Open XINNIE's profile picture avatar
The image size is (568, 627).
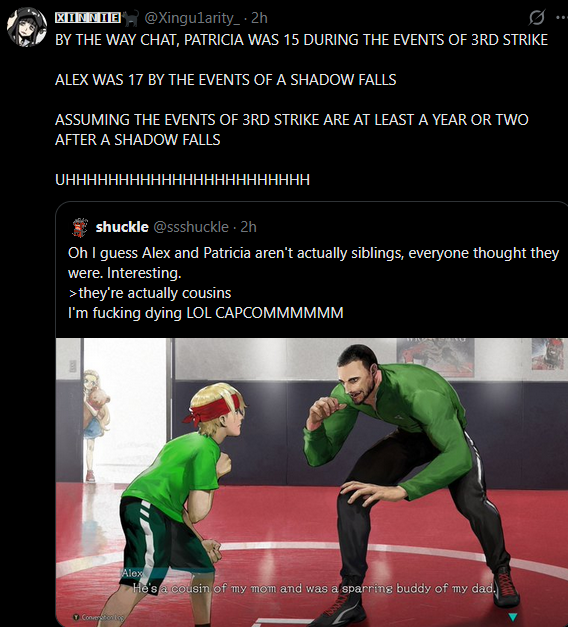(x=27, y=27)
